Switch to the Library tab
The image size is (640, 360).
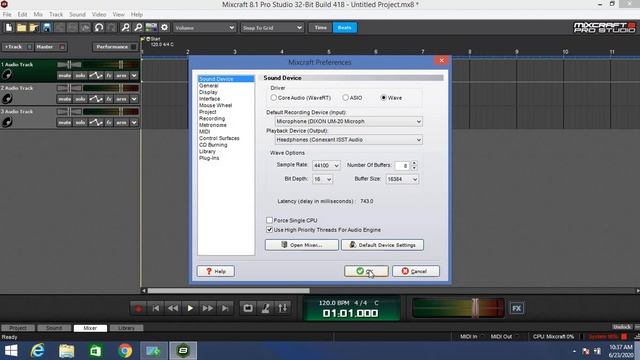126,328
